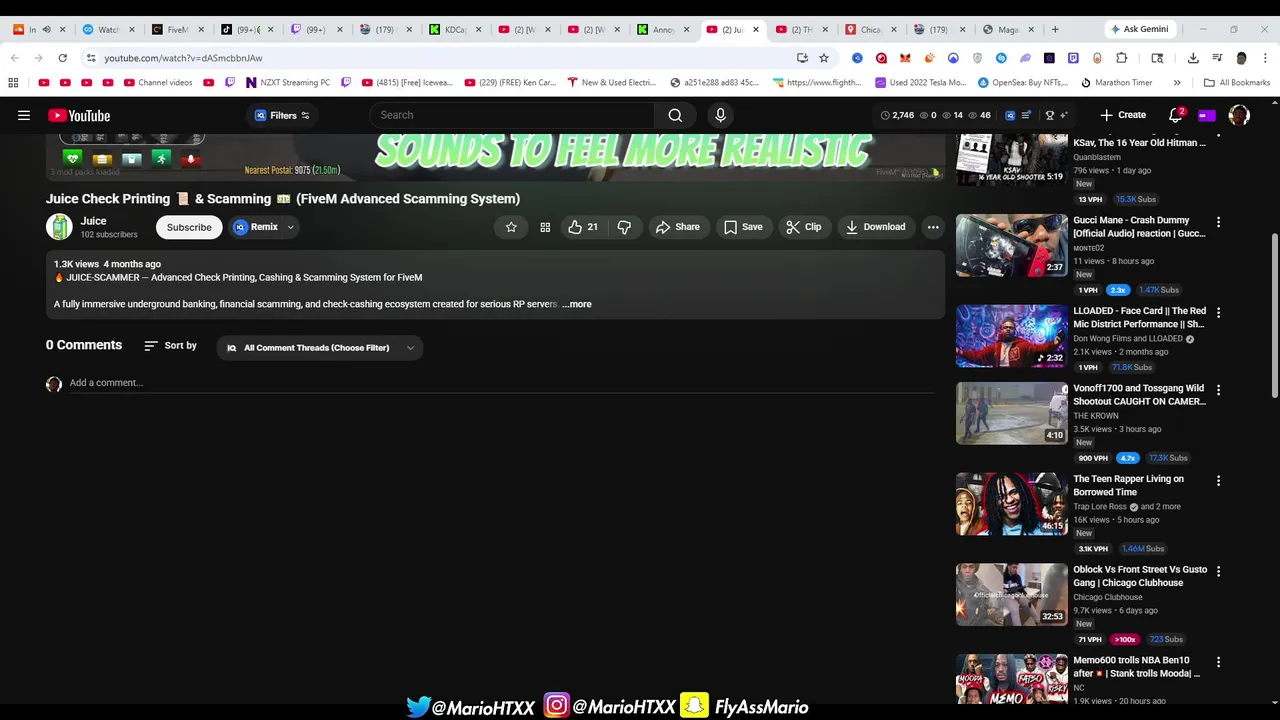Expand description with ...more
The width and height of the screenshot is (1280, 720).
click(x=577, y=304)
